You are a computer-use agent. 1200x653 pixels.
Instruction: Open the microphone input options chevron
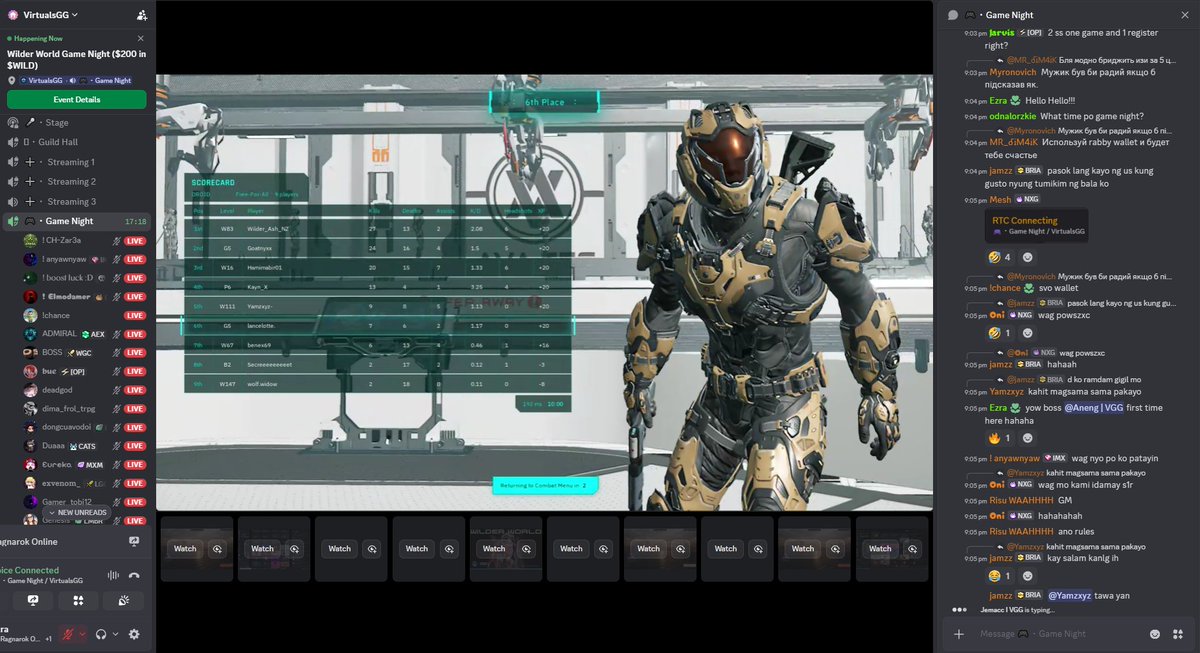[x=82, y=634]
